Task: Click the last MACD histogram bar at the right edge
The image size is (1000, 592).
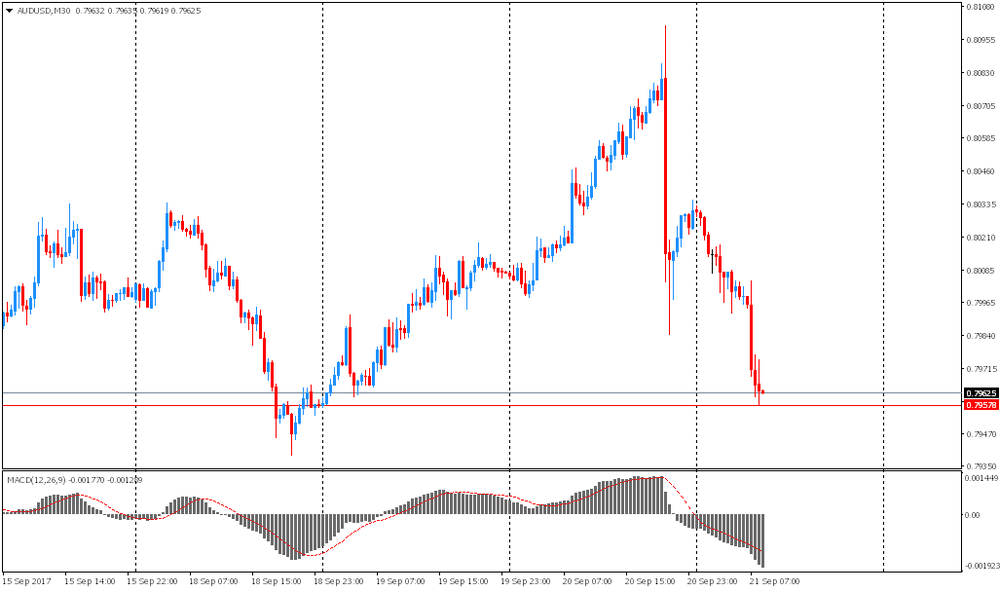Action: (x=762, y=540)
